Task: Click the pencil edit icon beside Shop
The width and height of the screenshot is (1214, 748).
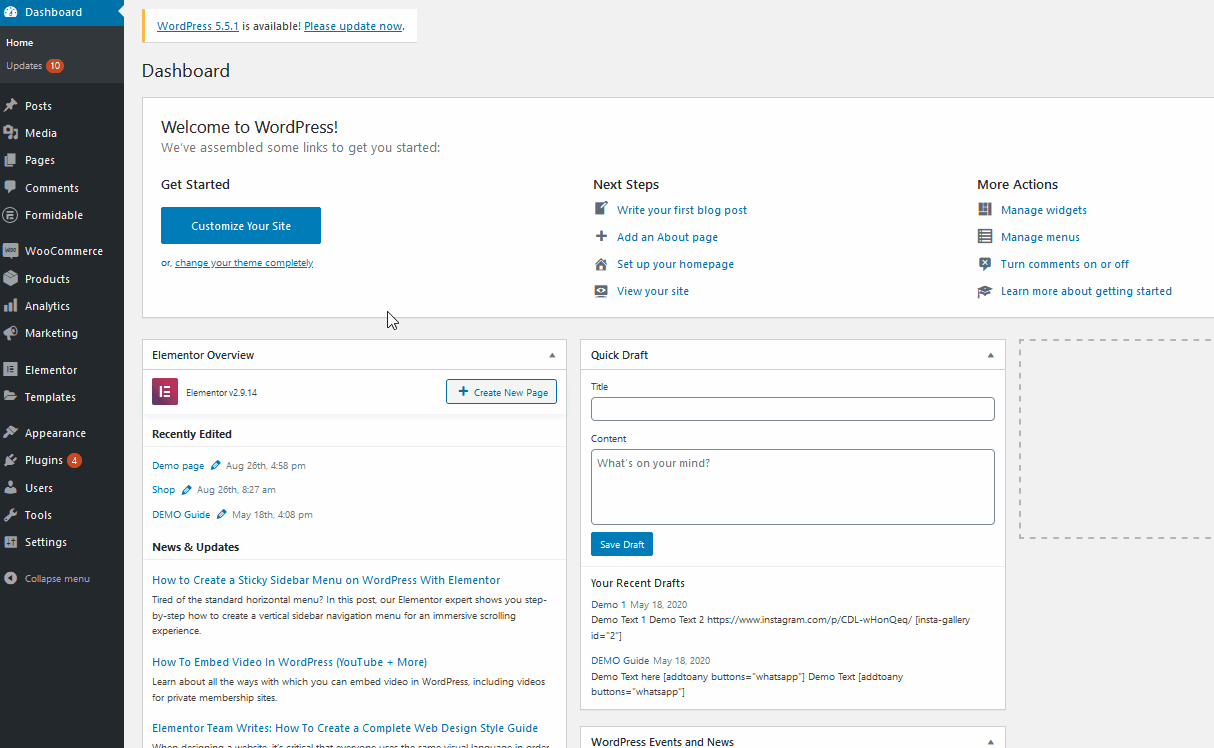Action: [x=187, y=490]
